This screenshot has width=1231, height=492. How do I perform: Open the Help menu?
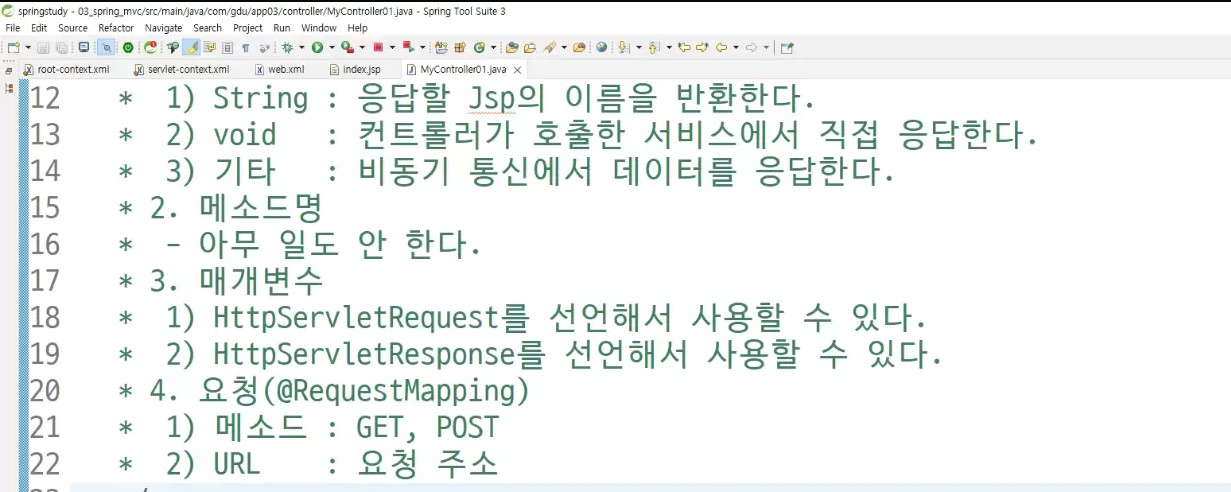click(358, 28)
